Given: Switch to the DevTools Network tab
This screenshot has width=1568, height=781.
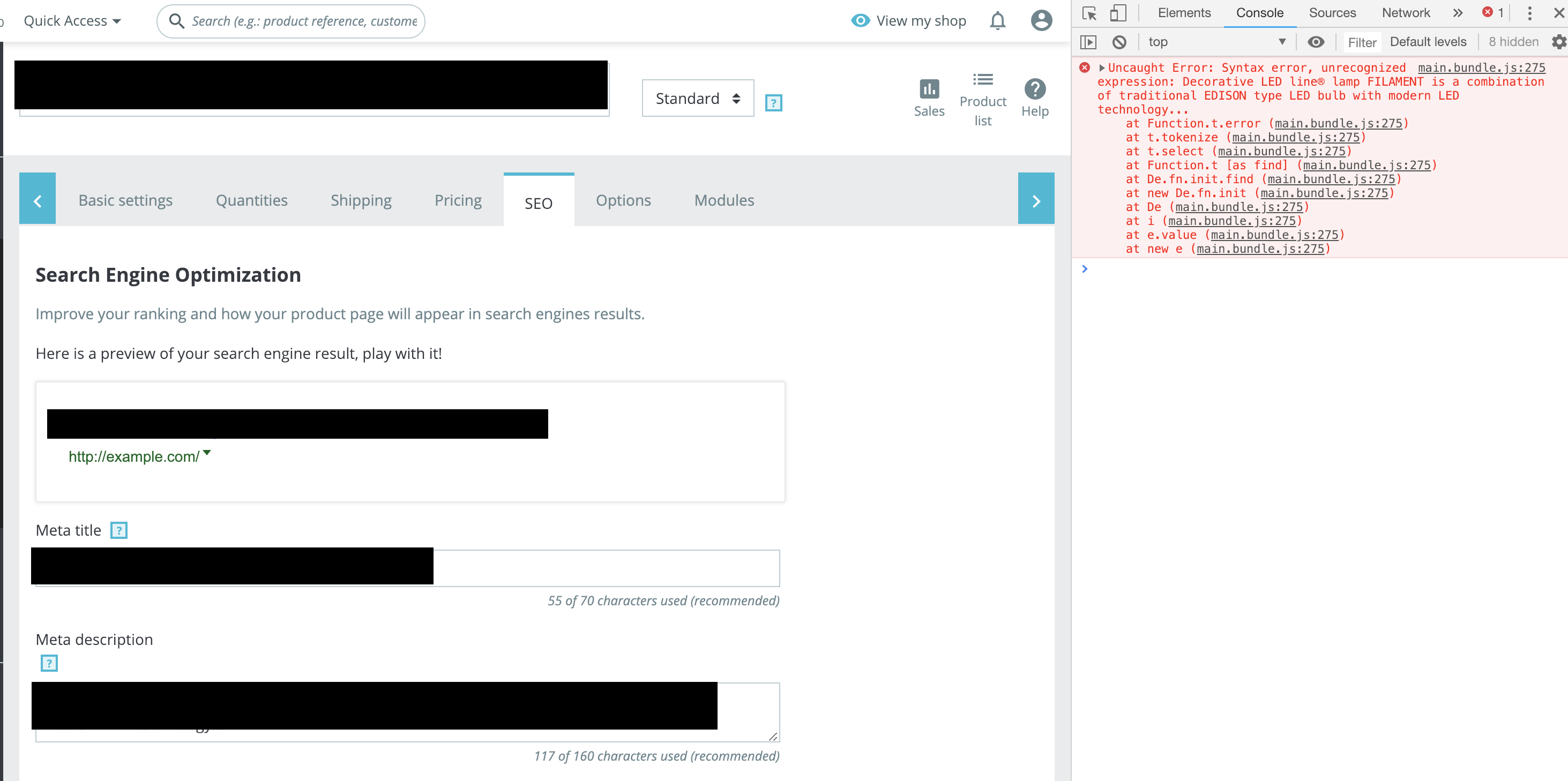Looking at the screenshot, I should point(1405,13).
